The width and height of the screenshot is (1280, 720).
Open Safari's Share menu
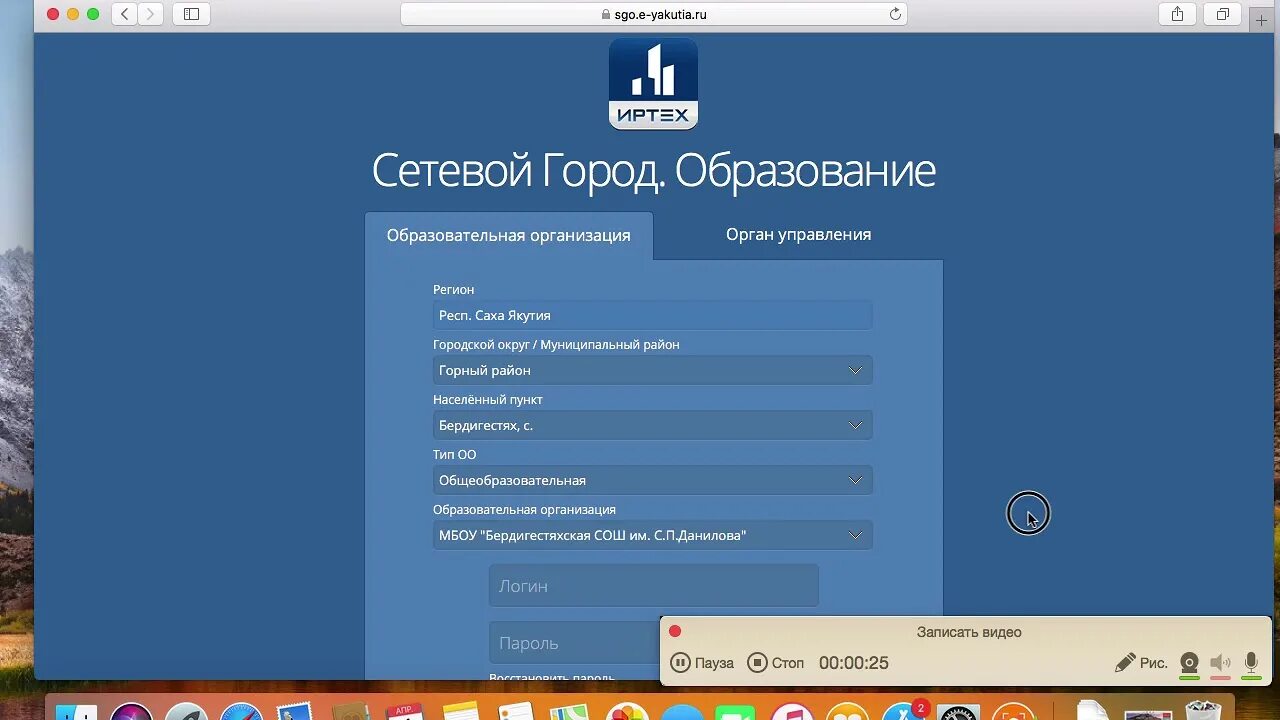click(x=1177, y=14)
